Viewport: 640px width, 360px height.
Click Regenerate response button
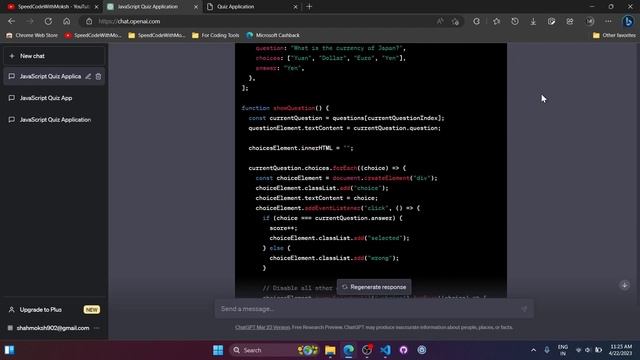click(374, 287)
